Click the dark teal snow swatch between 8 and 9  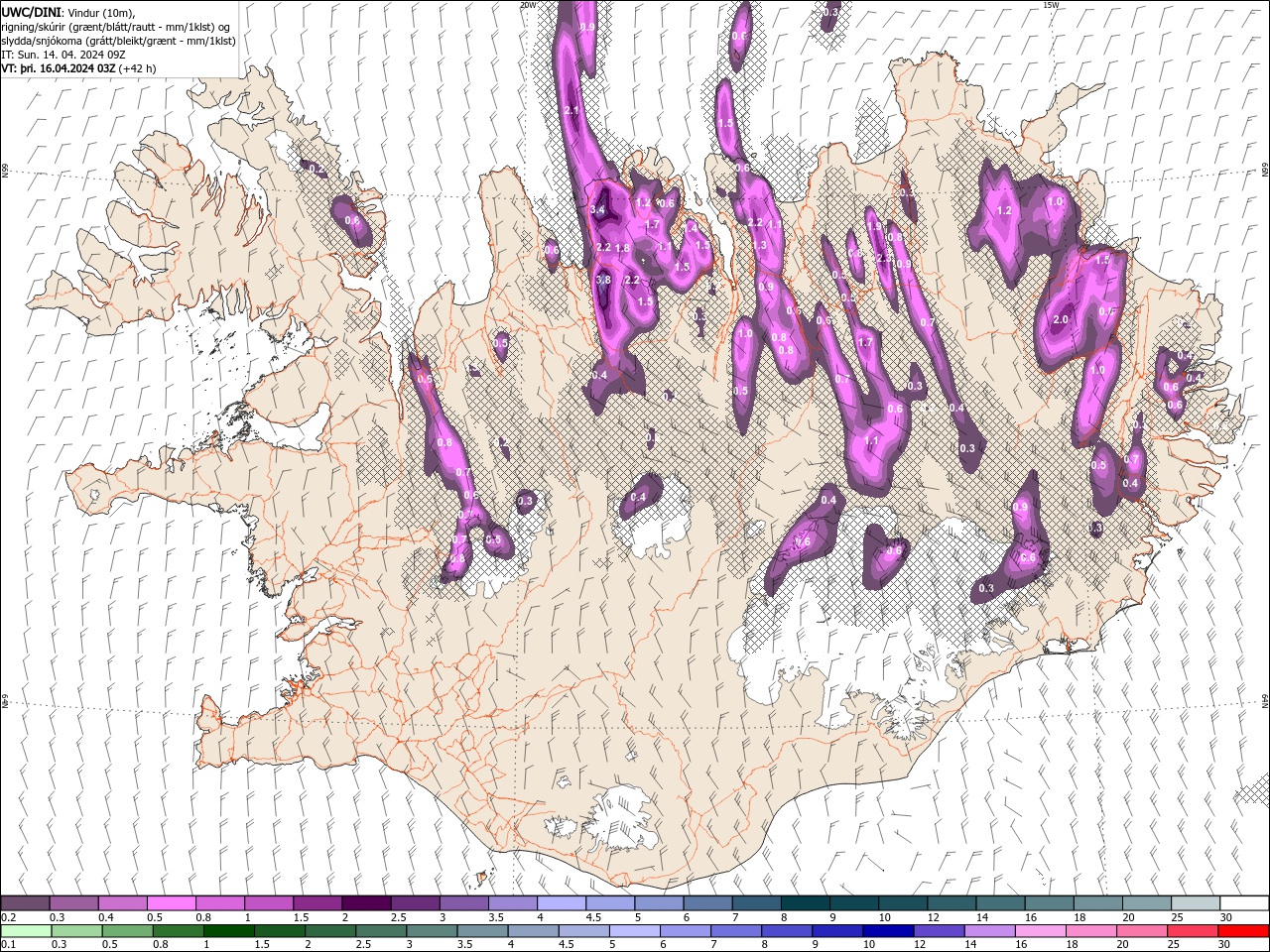(806, 903)
